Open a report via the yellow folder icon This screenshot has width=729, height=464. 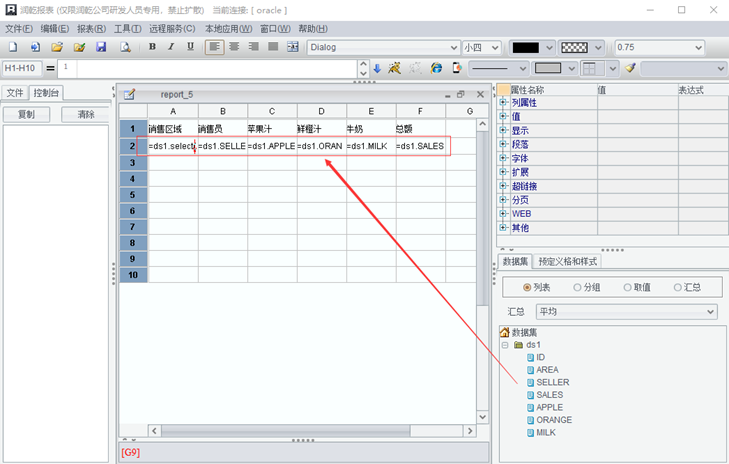tap(57, 47)
